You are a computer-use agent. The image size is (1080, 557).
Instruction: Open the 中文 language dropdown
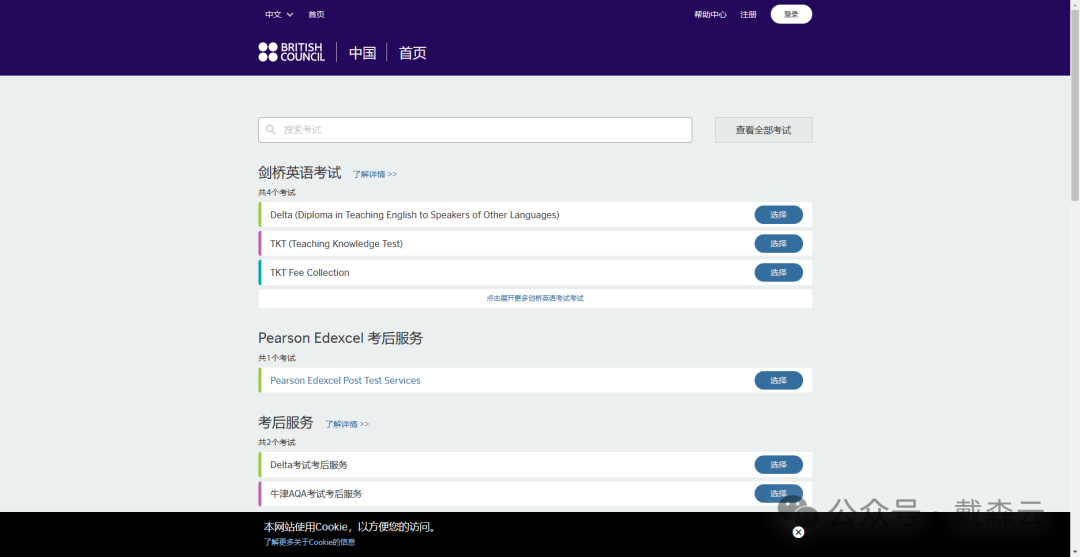click(x=279, y=14)
